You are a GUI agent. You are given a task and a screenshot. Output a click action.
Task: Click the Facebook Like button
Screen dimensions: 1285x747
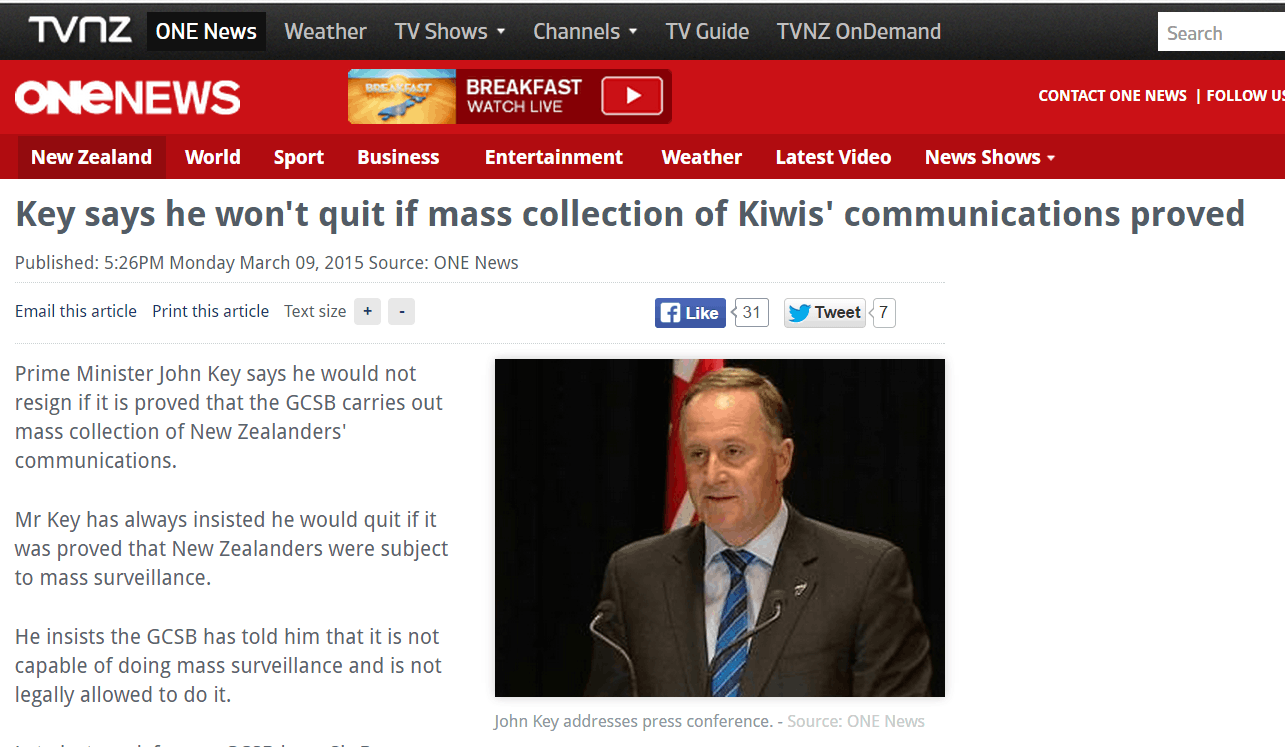690,313
